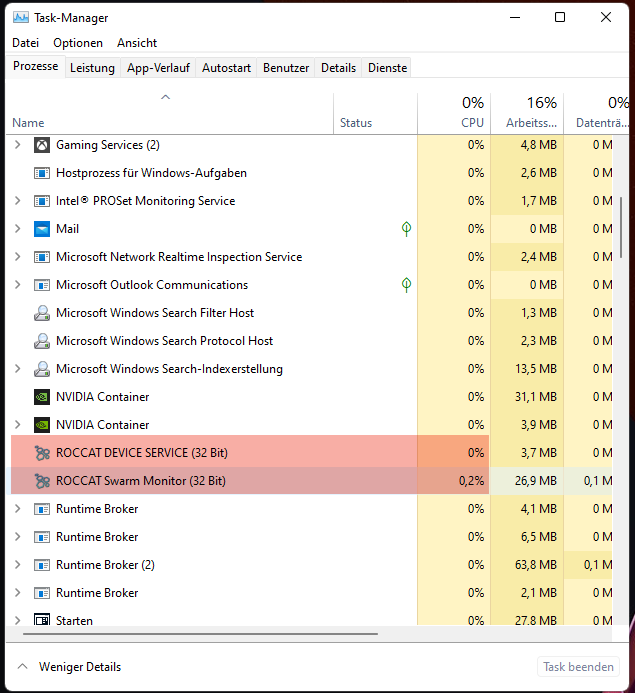Image resolution: width=635 pixels, height=693 pixels.
Task: Click the 63,8 MB memory value
Action: coord(536,565)
